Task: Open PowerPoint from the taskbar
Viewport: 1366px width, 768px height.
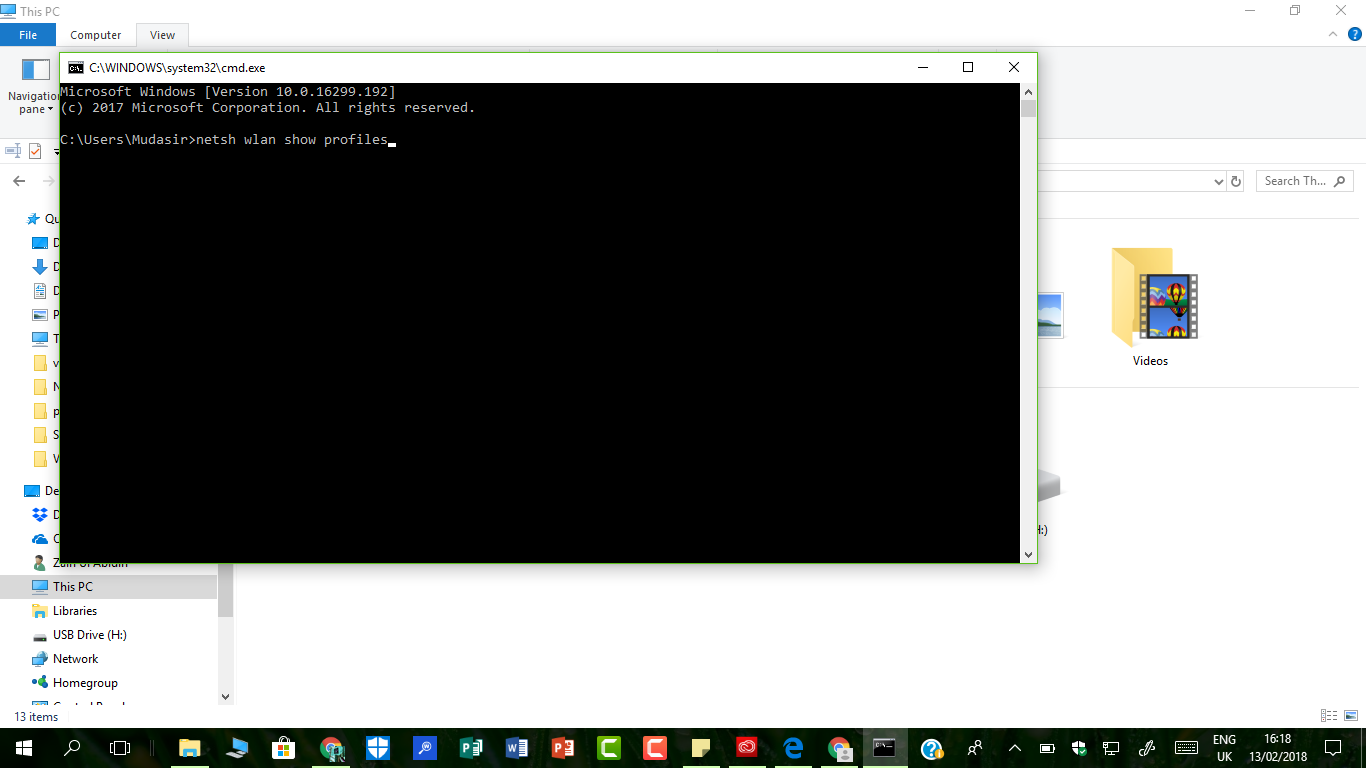Action: [x=563, y=747]
